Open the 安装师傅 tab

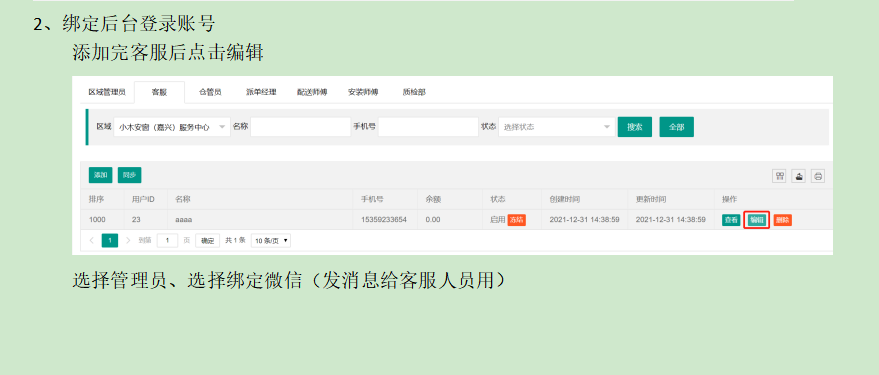363,92
